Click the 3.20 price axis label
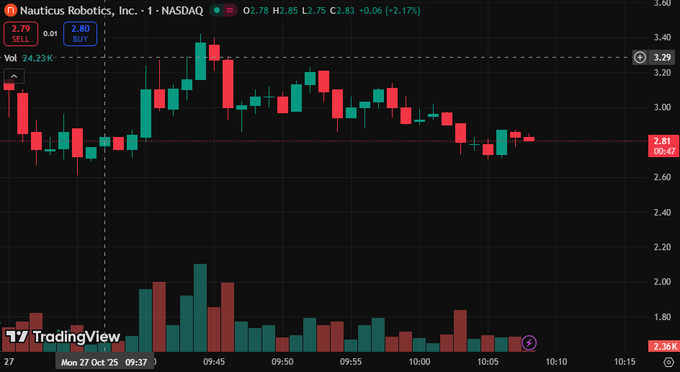Viewport: 680px width, 372px height. pyautogui.click(x=662, y=72)
